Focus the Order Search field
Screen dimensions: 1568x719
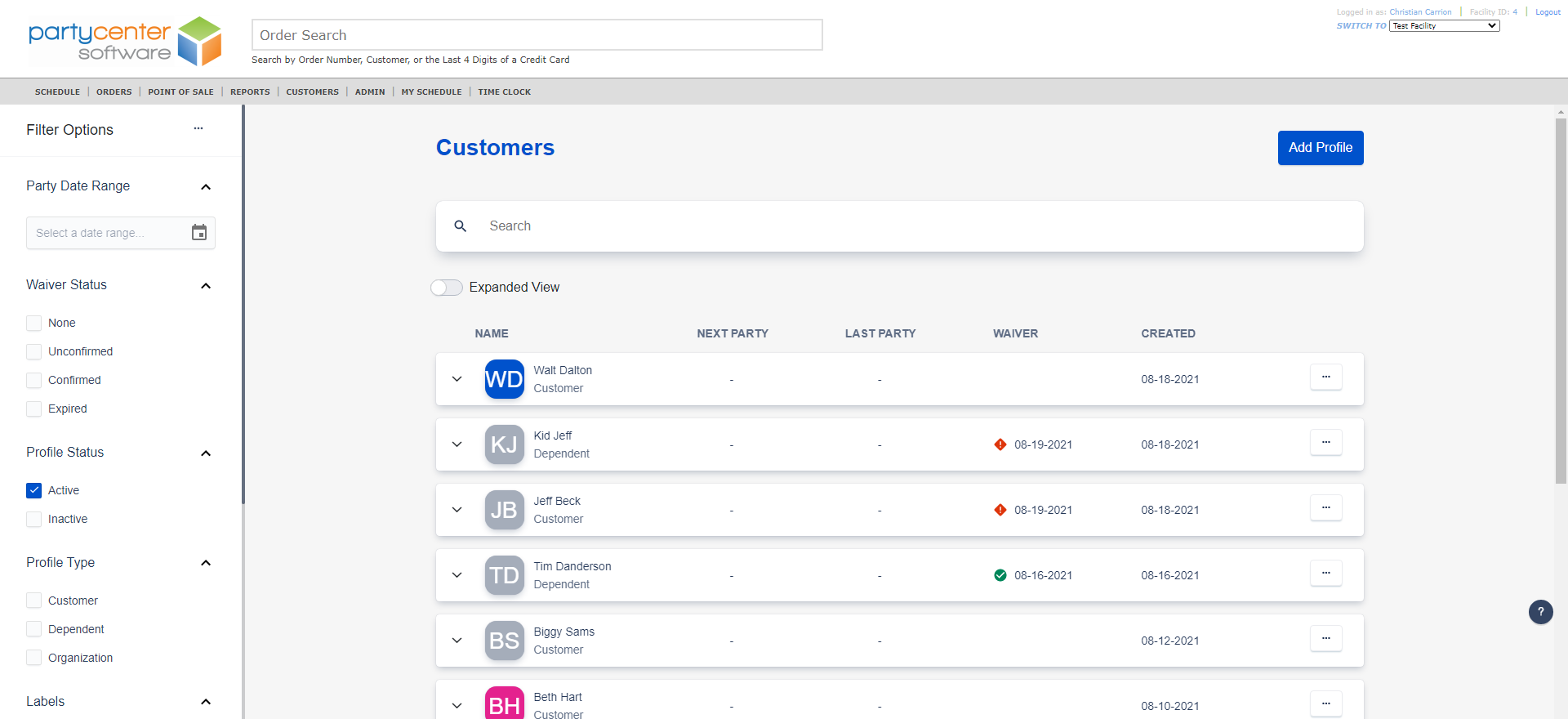tap(537, 35)
